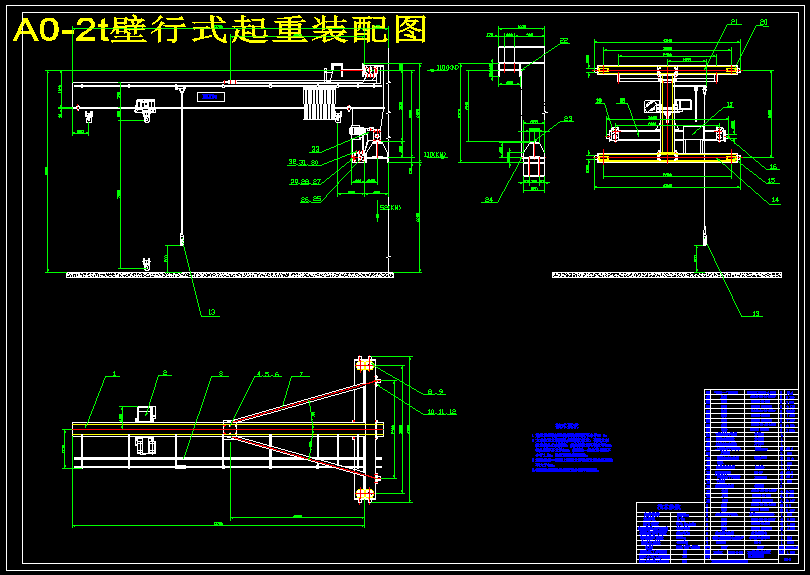Select the part callout "26,25"
Viewport: 810px width, 575px height.
(311, 199)
